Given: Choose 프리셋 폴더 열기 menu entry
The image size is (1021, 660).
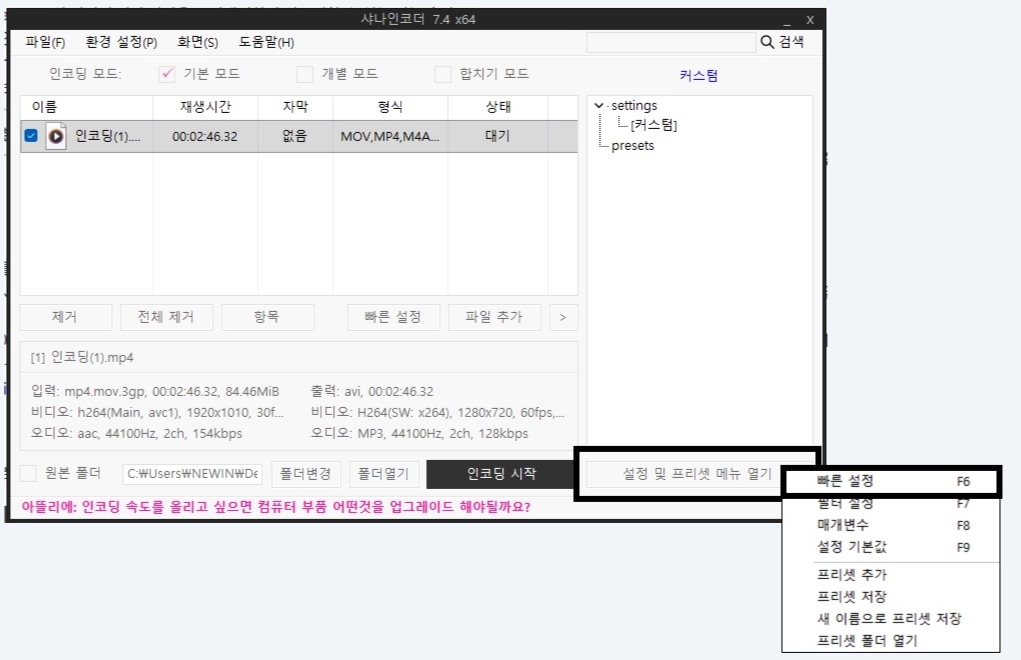Looking at the screenshot, I should pos(891,641).
